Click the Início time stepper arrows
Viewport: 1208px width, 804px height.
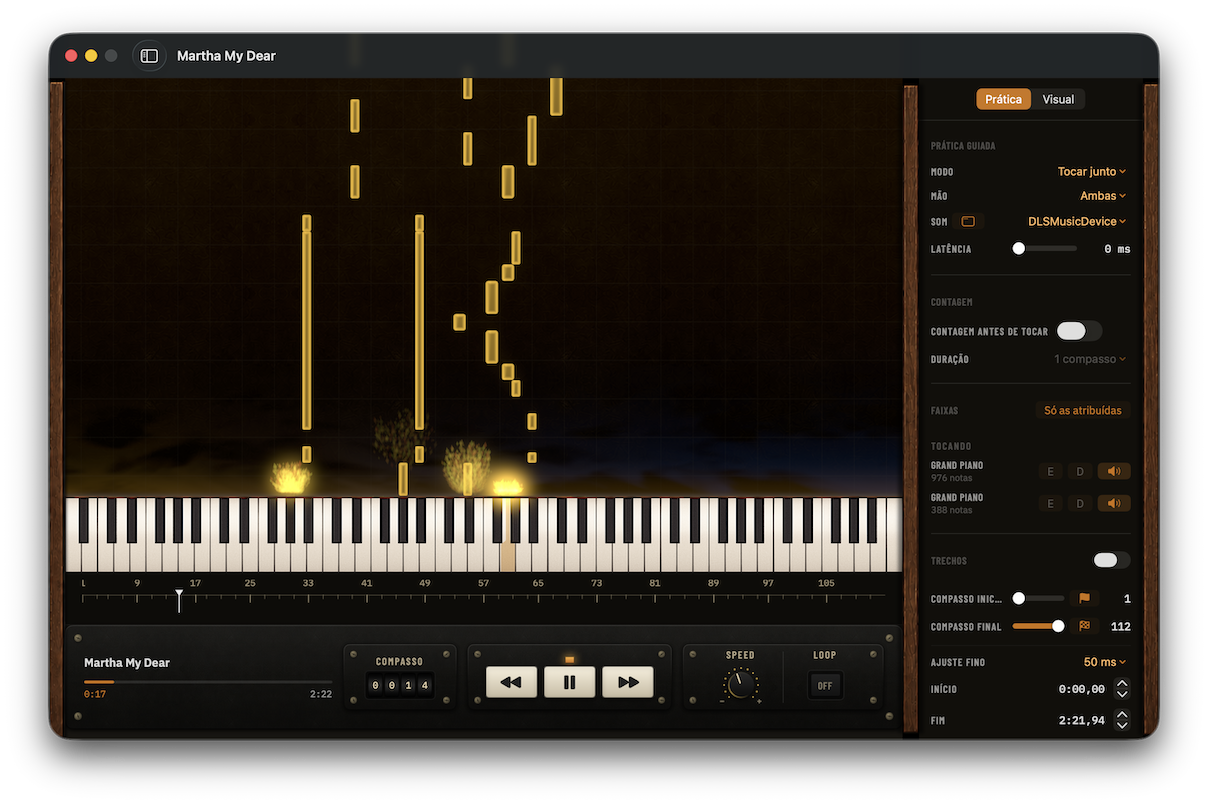pyautogui.click(x=1122, y=689)
